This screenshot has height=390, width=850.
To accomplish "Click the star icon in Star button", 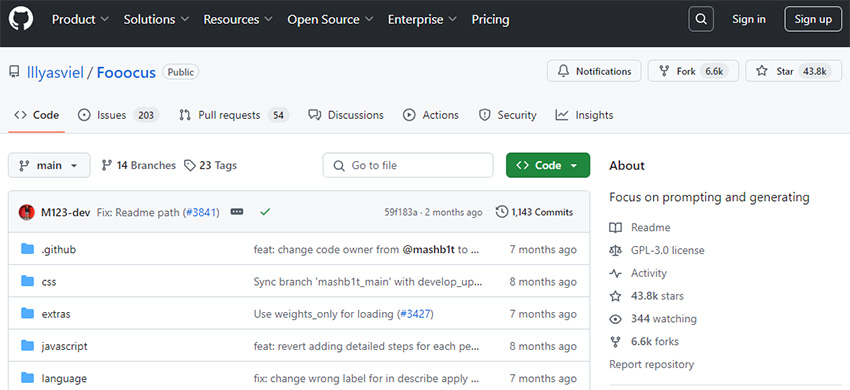I will (762, 71).
